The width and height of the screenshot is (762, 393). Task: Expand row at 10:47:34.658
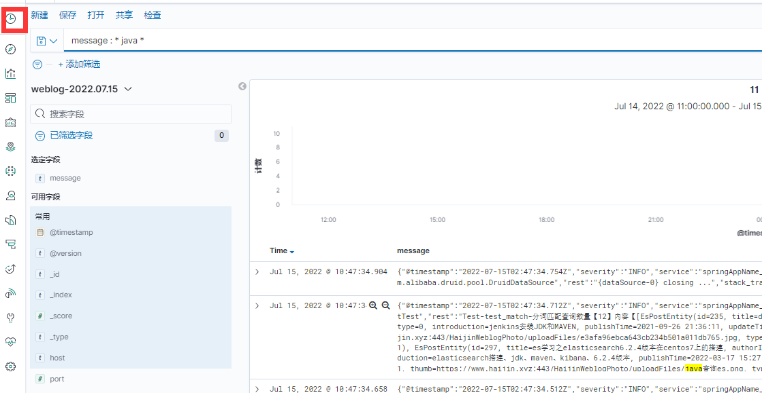(257, 389)
